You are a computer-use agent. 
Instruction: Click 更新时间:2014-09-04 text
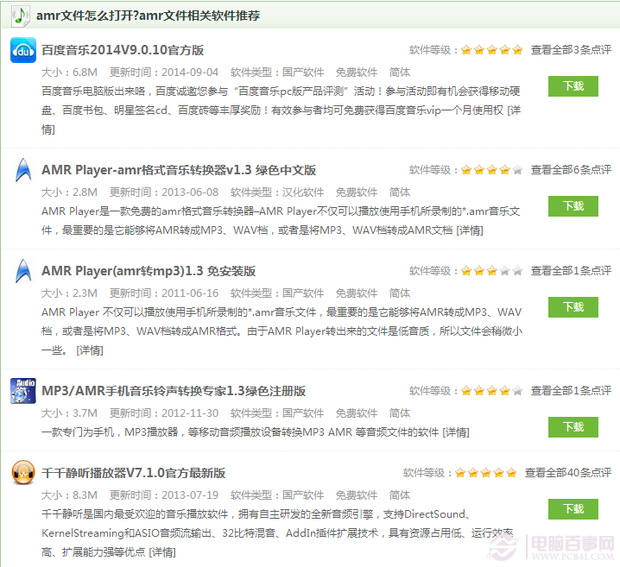click(x=164, y=72)
